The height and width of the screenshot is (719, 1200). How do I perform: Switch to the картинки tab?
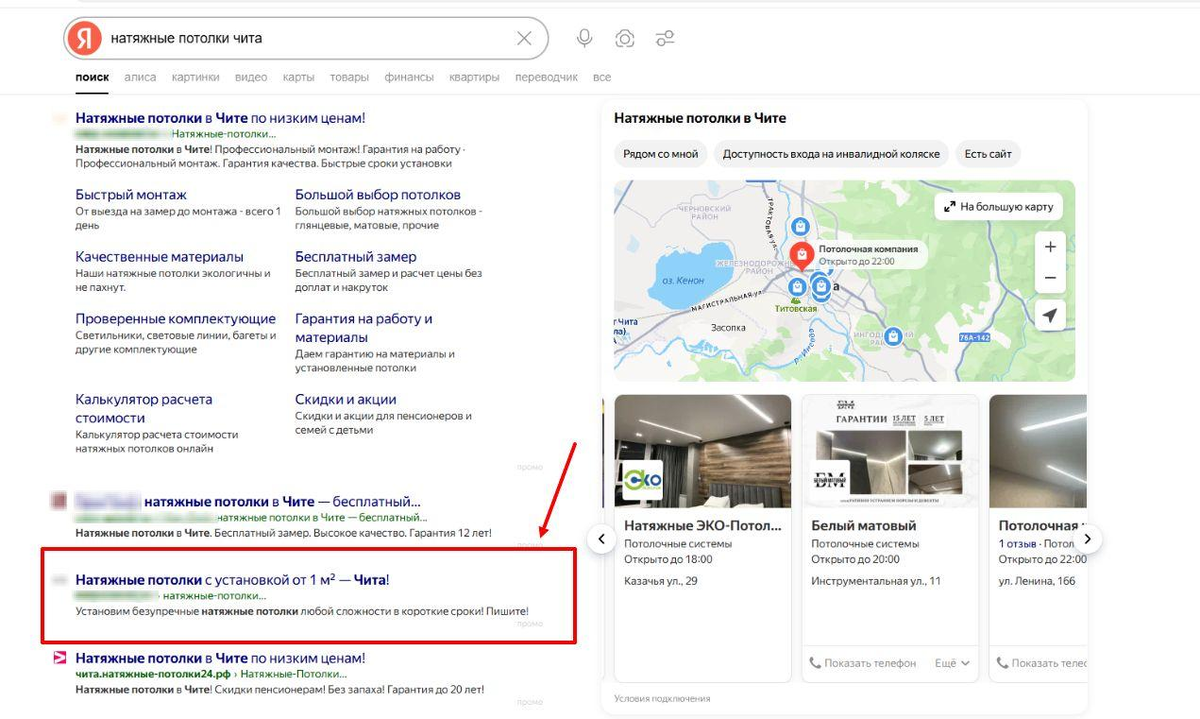tap(195, 77)
